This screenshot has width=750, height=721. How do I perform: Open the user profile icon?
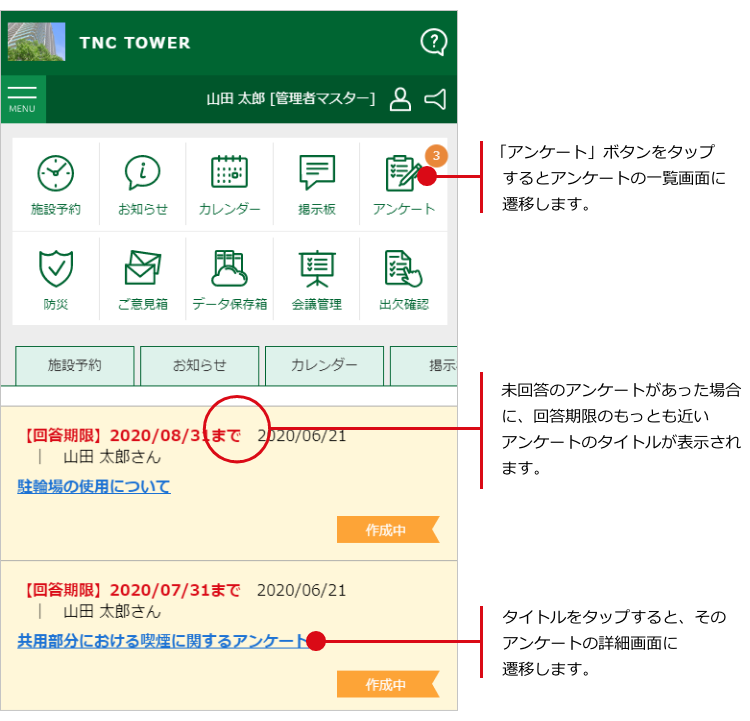[400, 98]
